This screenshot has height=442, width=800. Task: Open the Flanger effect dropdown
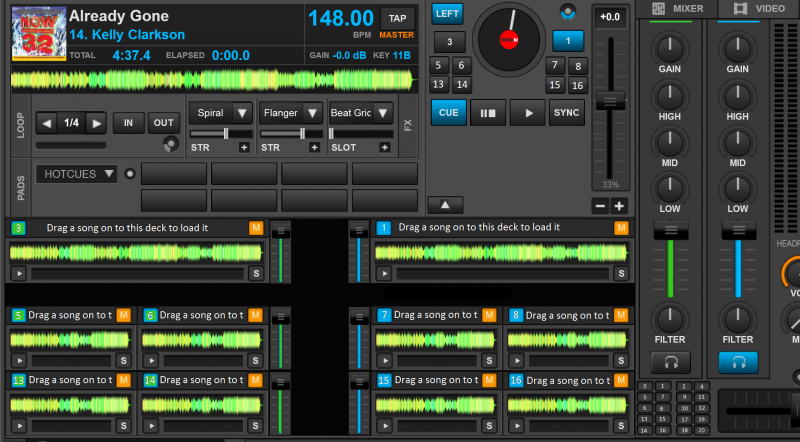[x=312, y=113]
